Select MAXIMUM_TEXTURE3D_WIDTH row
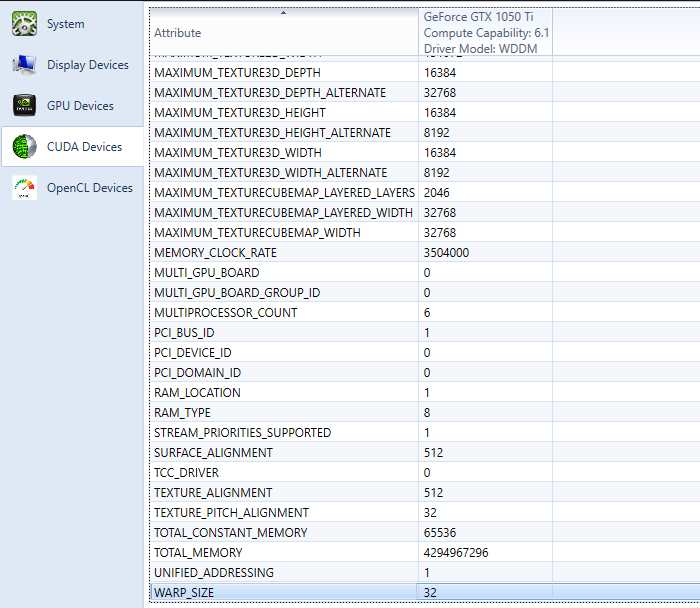 (x=425, y=153)
